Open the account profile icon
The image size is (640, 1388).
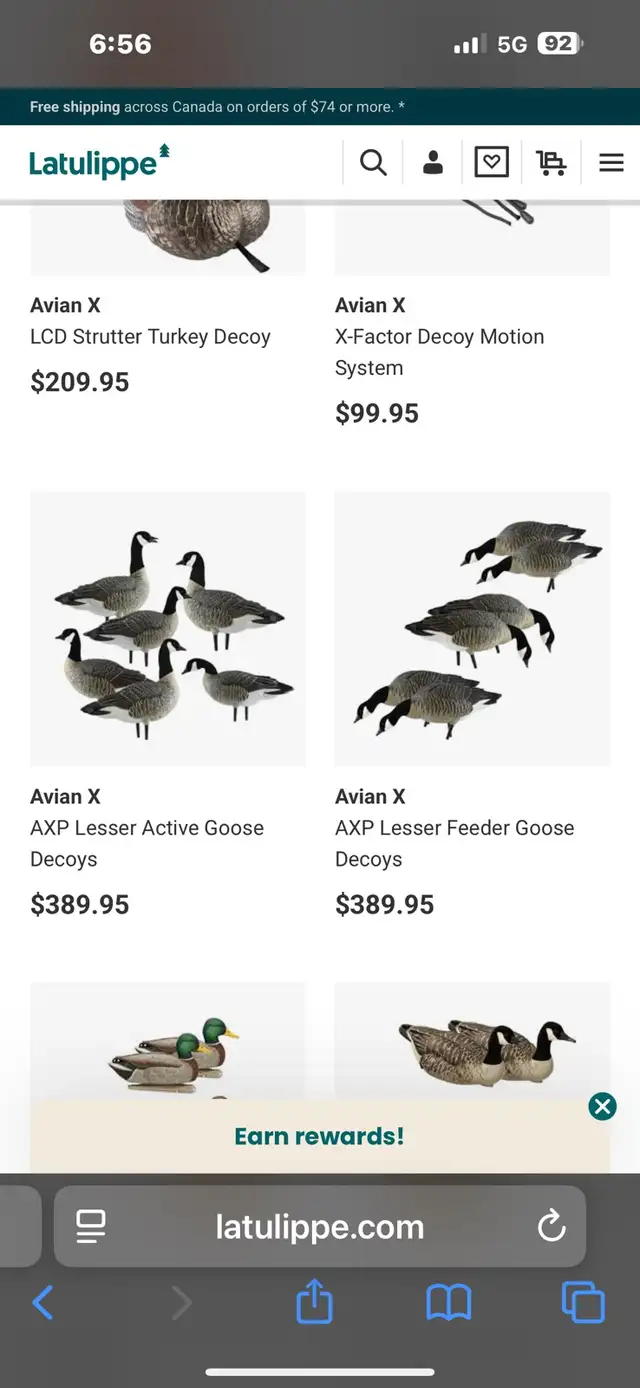click(433, 162)
